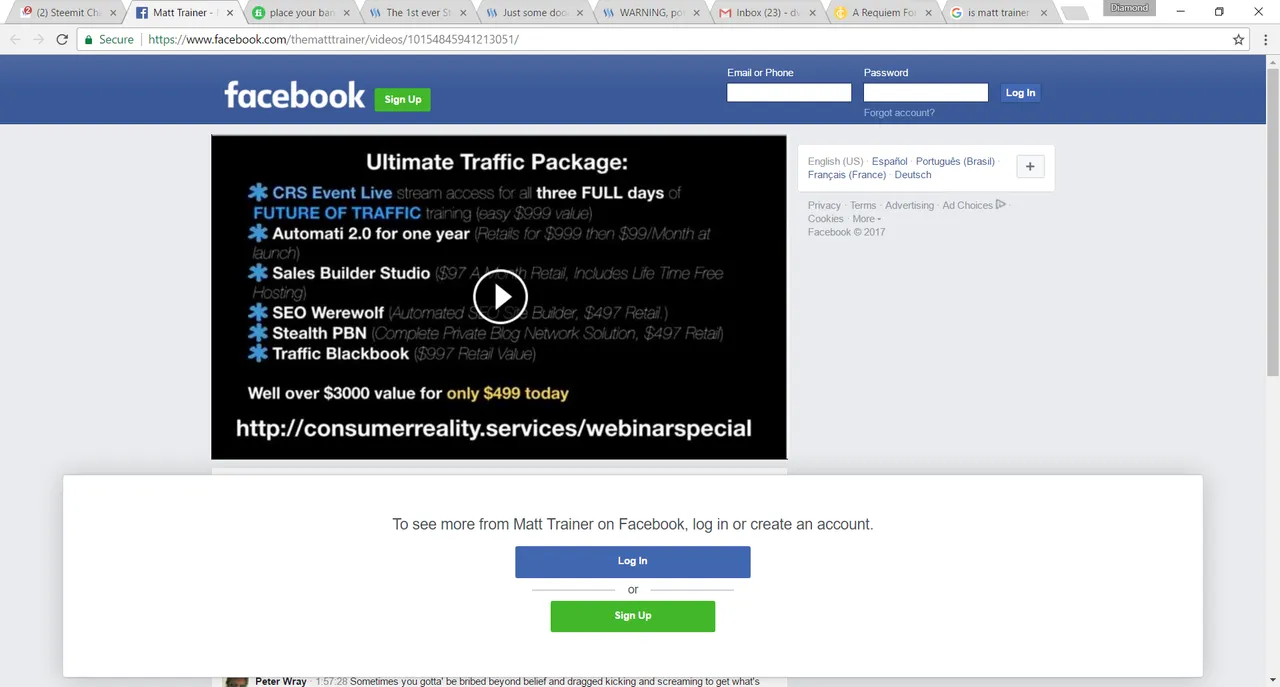
Task: Switch language to Español
Action: (x=890, y=161)
